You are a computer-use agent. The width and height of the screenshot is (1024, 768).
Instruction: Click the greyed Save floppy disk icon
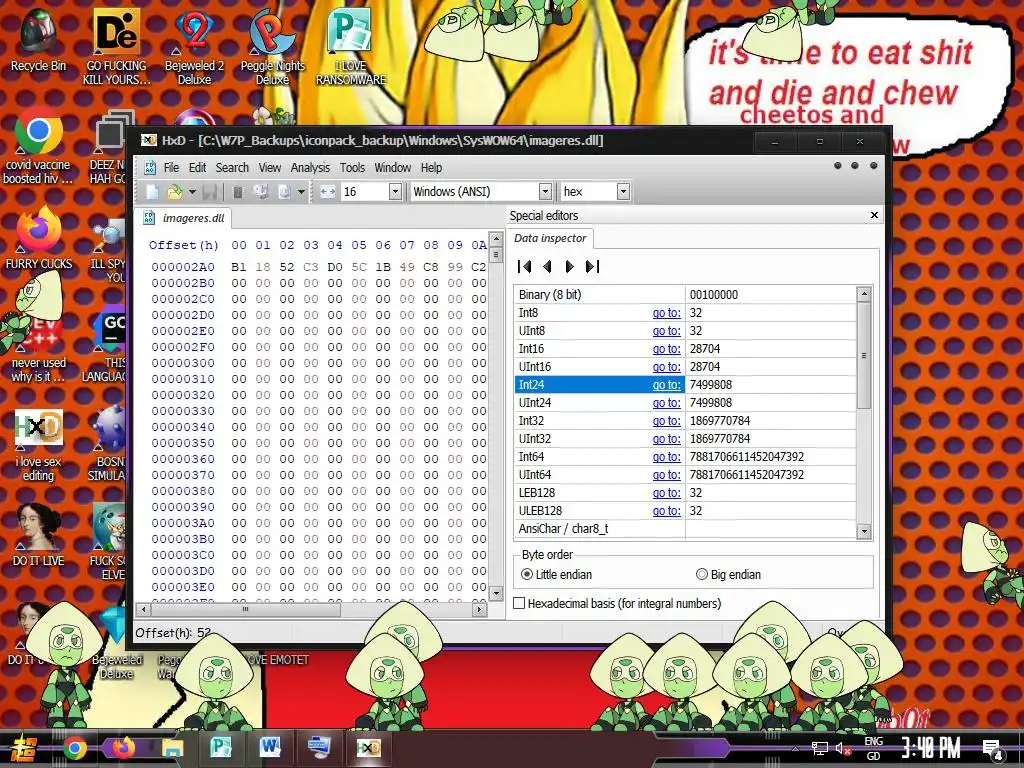(x=210, y=192)
